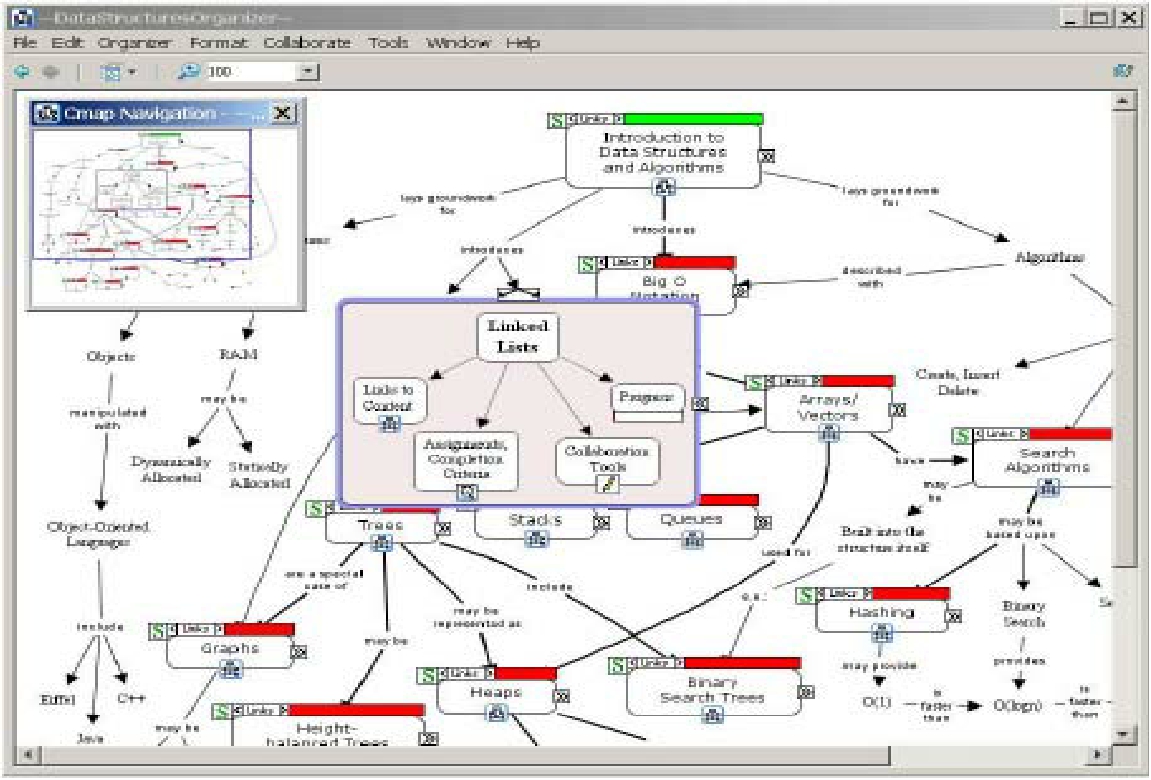Click the S icon on Graphs node
1151x780 pixels.
(157, 631)
